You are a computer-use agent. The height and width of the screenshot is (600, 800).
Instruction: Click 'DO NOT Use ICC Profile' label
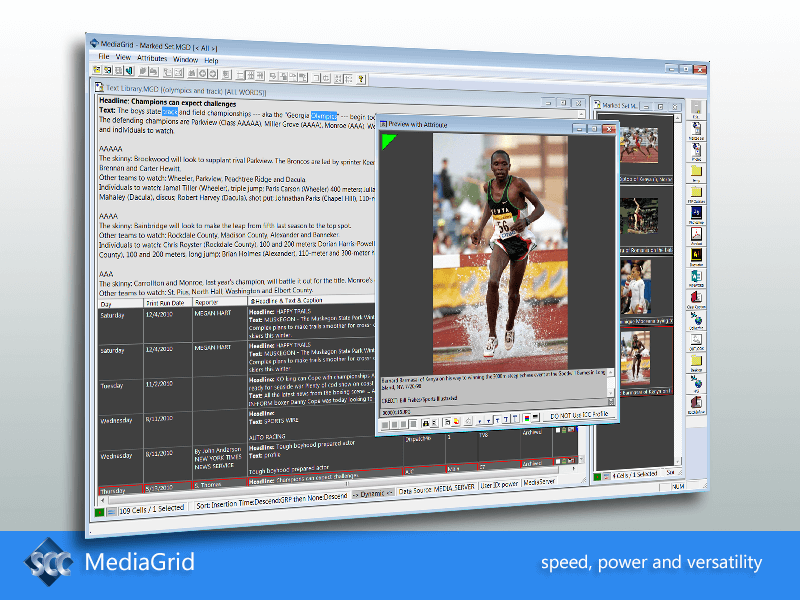pyautogui.click(x=579, y=415)
